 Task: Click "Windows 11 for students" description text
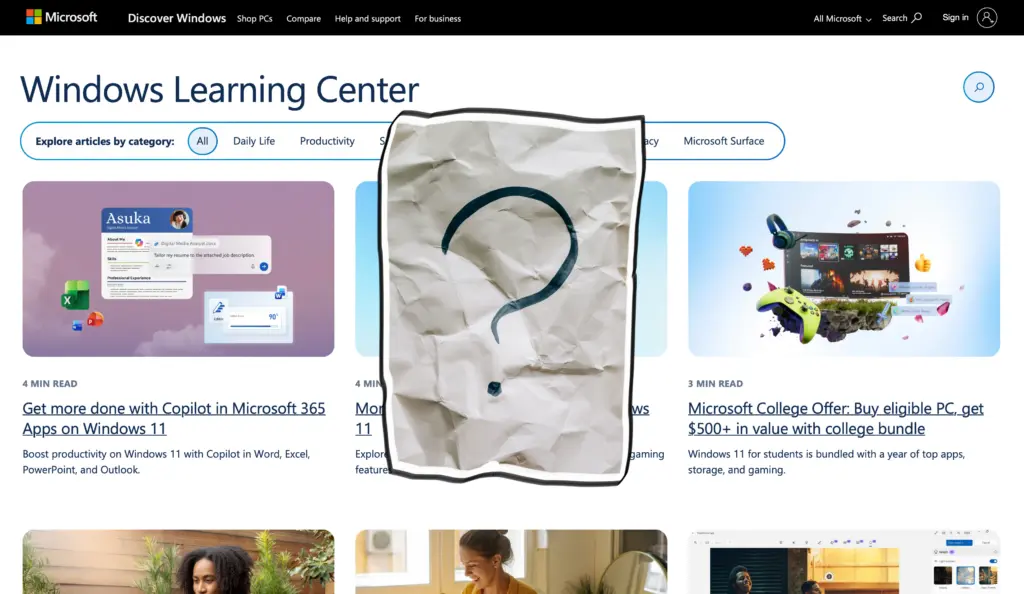point(826,461)
